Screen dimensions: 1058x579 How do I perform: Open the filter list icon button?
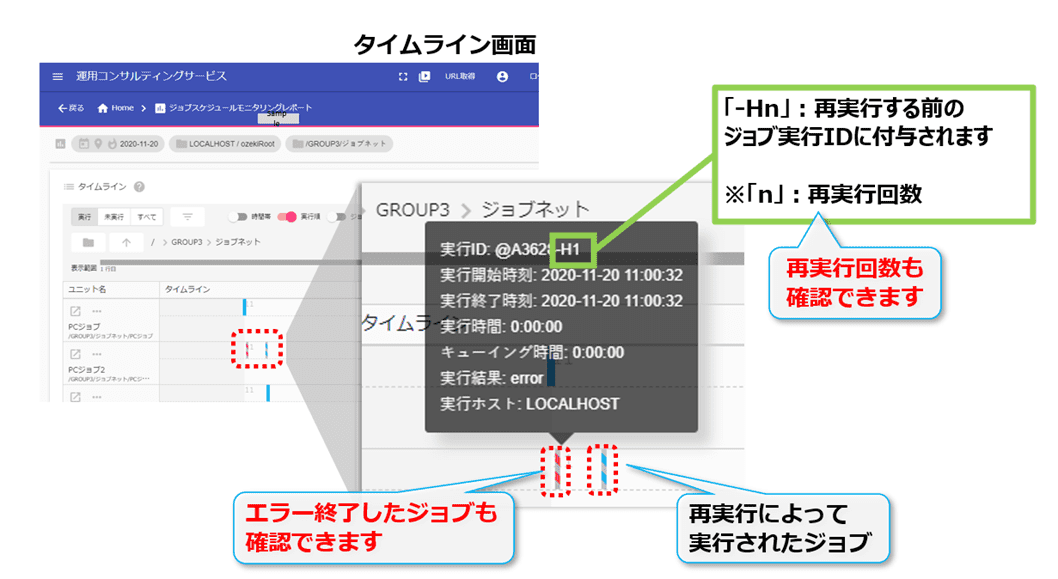pos(187,216)
